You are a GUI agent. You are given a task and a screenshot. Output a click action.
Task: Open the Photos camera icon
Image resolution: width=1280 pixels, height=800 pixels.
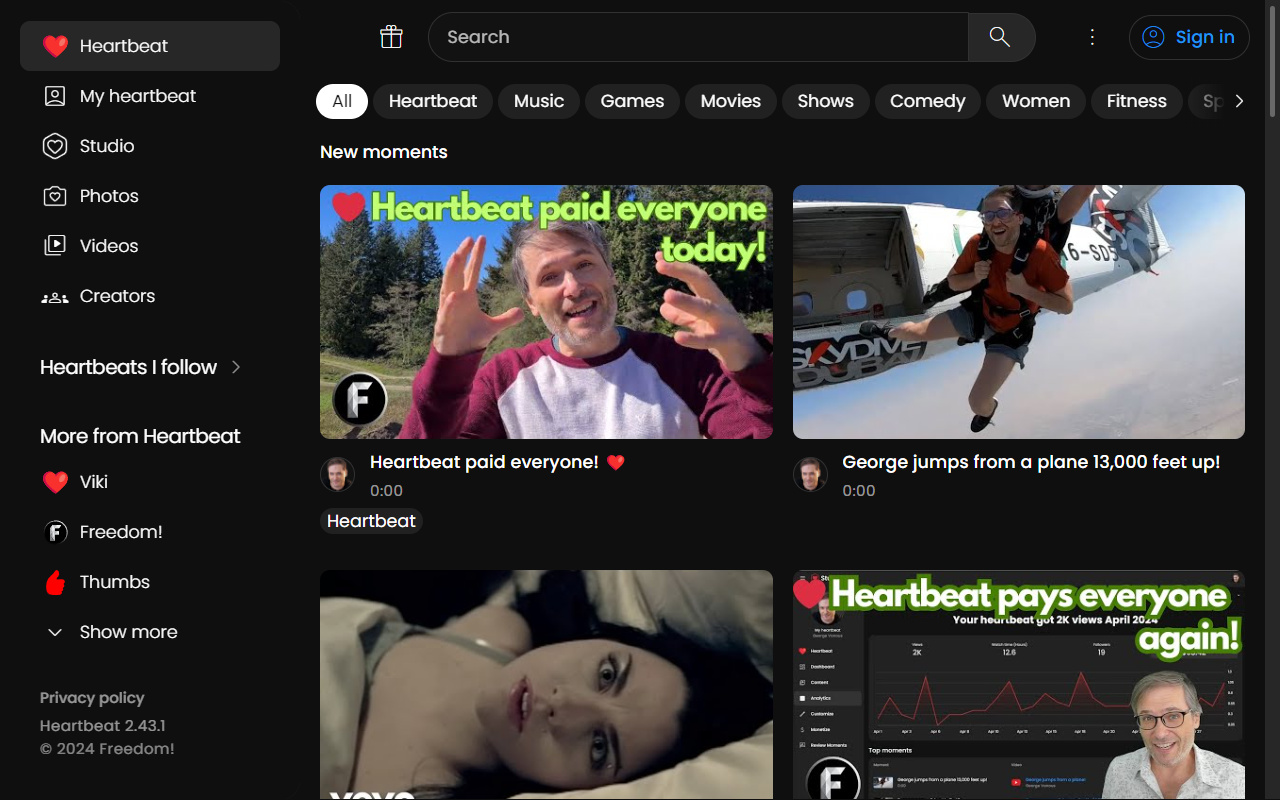coord(55,196)
